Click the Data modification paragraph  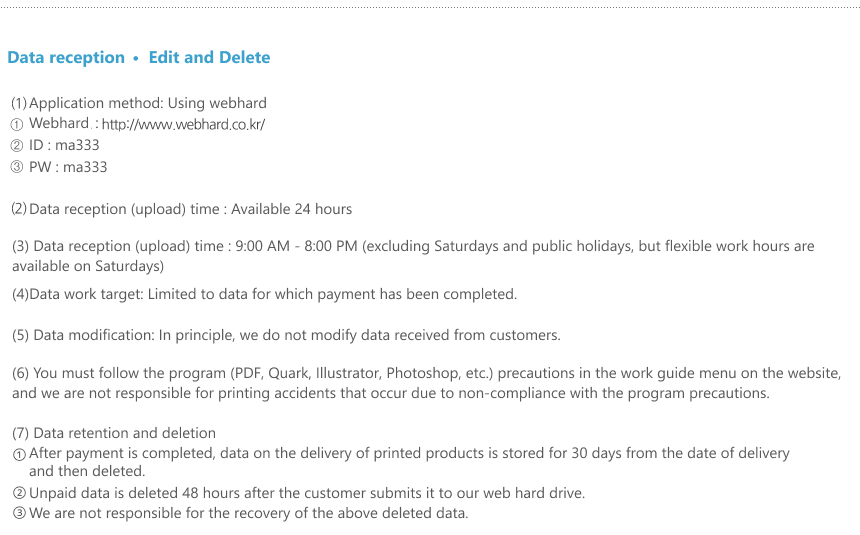point(286,335)
